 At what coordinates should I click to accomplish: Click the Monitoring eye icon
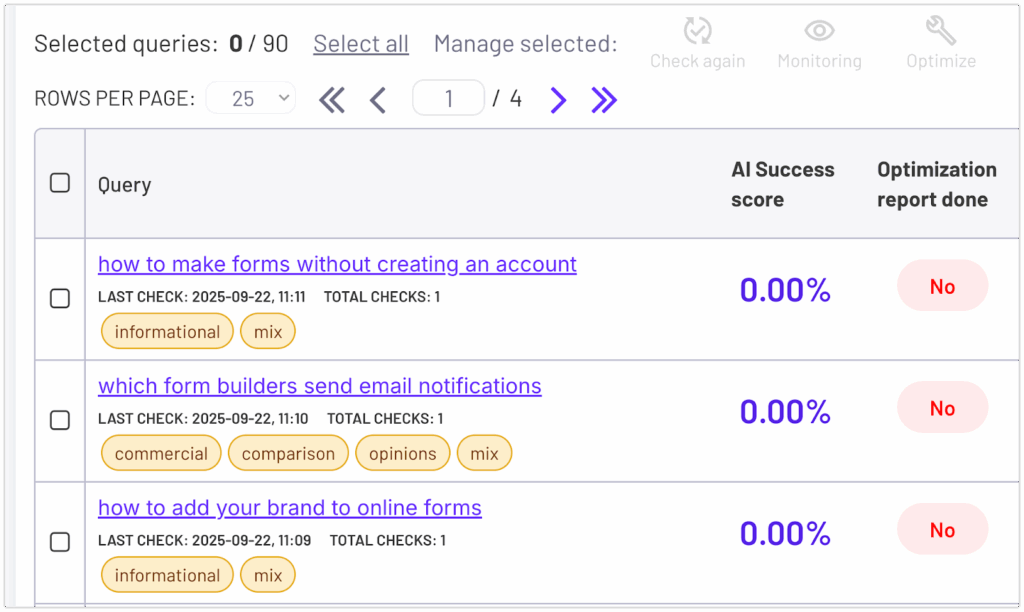click(x=819, y=32)
